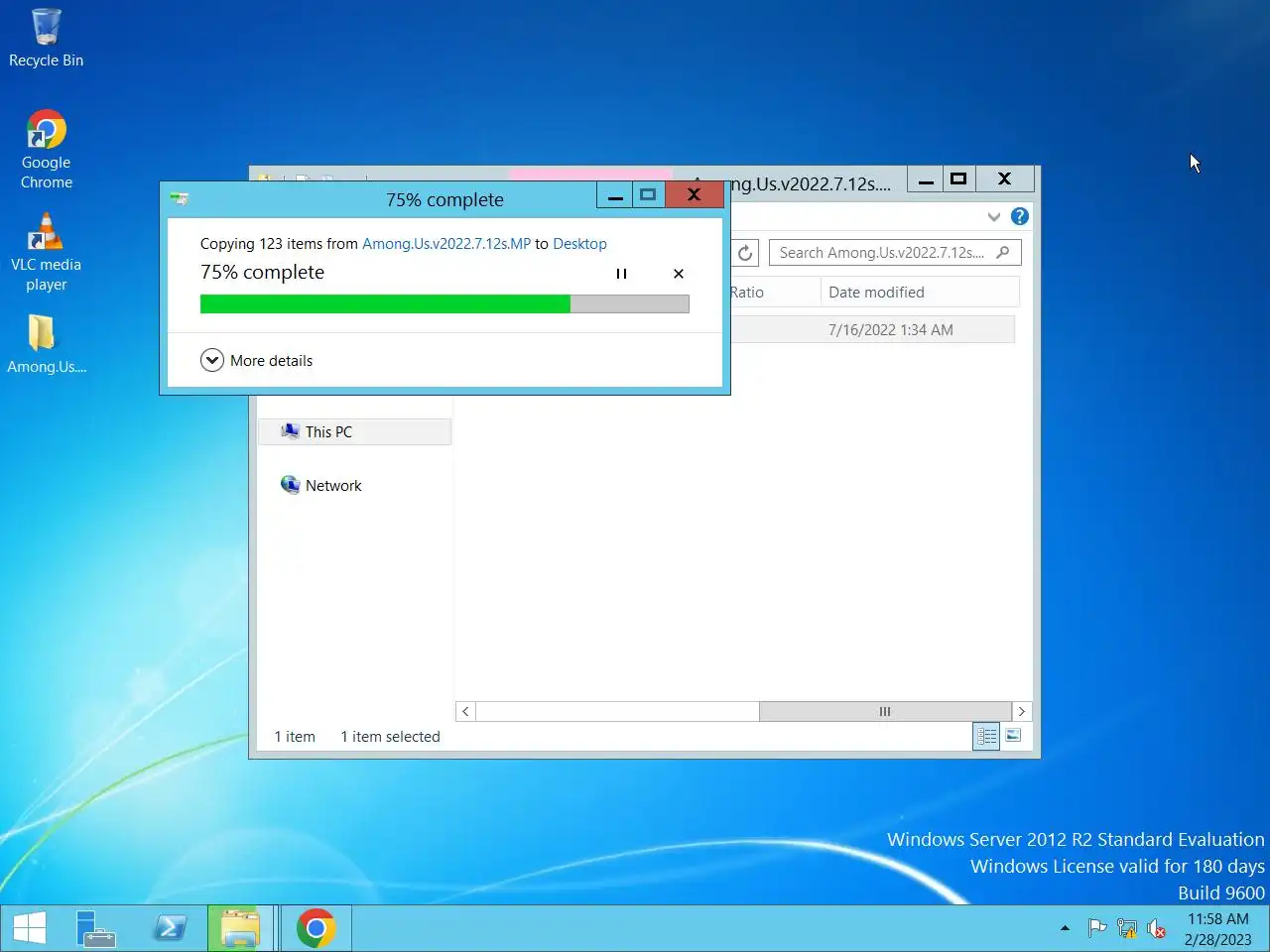1270x952 pixels.
Task: Select the row dated 7/16/2022 1:34 AM
Action: tap(873, 330)
